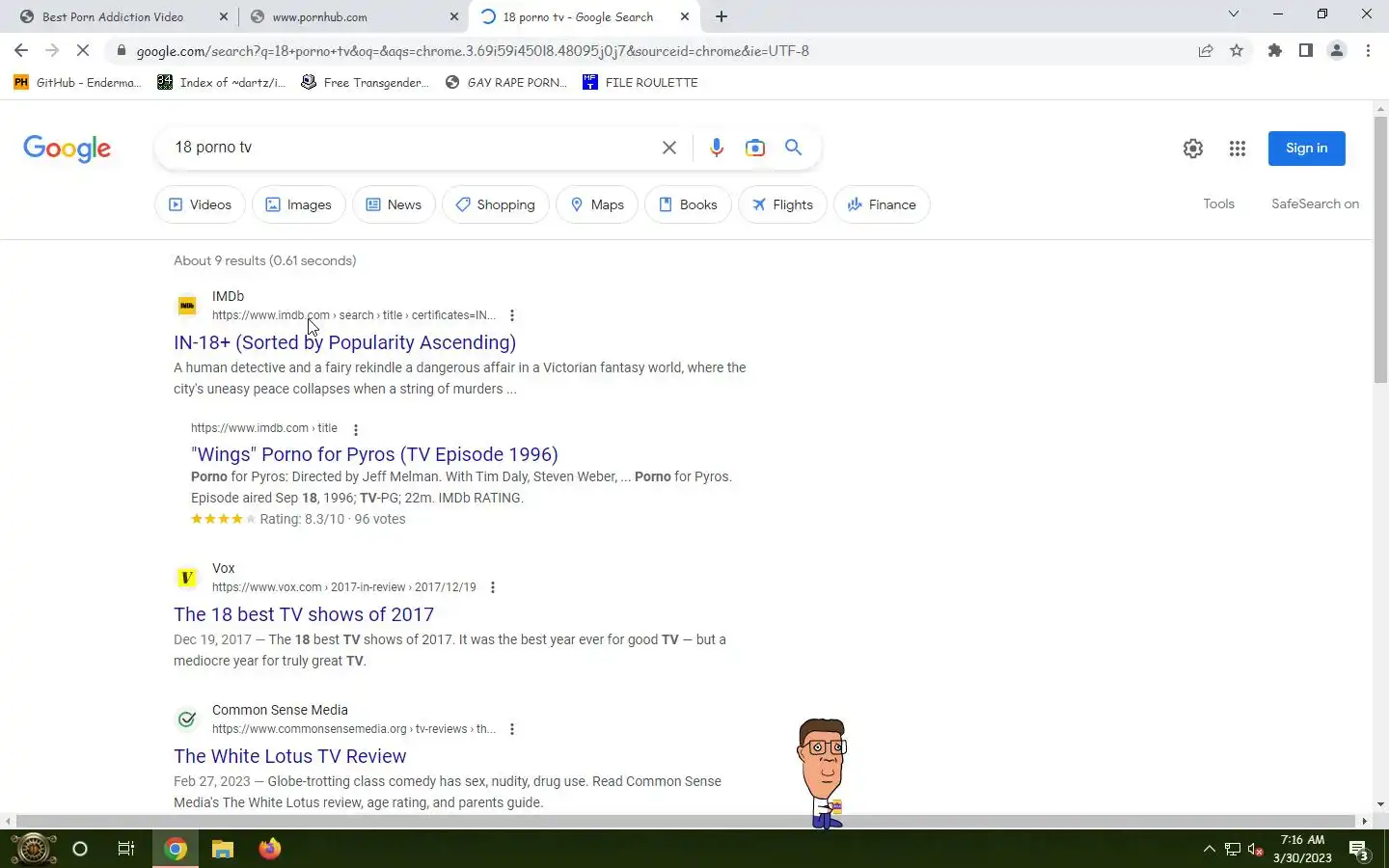The height and width of the screenshot is (868, 1389).
Task: Open the Wings TV Episode 1996 link
Action: pyautogui.click(x=374, y=454)
